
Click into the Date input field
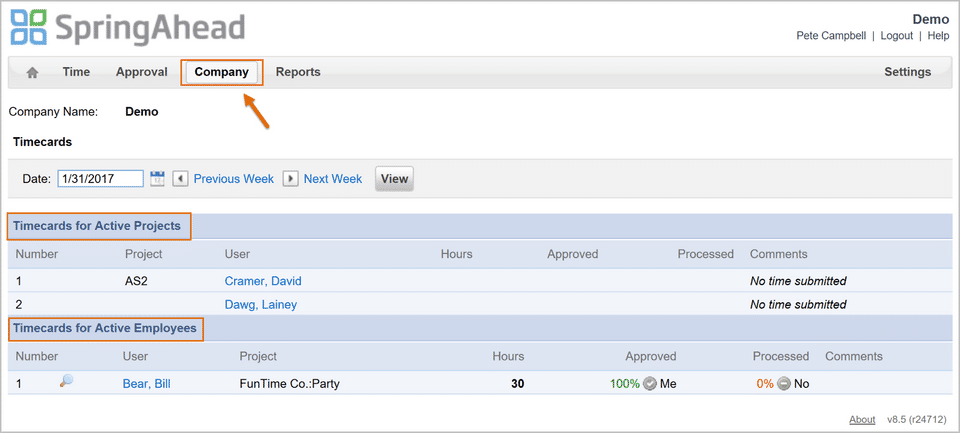[x=100, y=179]
